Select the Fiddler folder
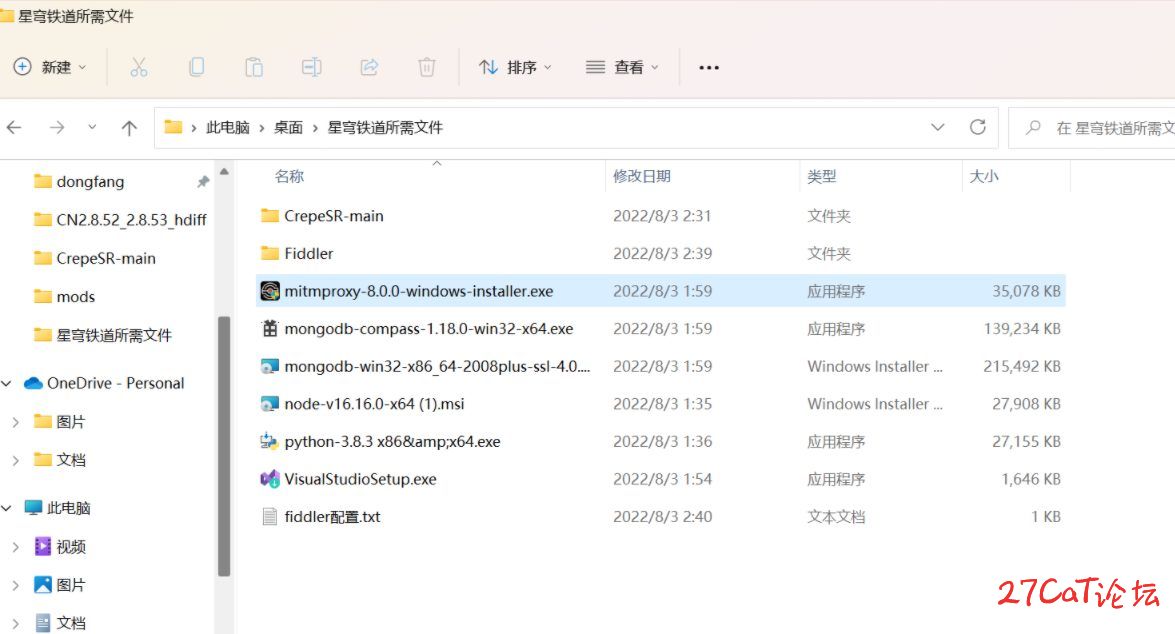This screenshot has width=1175, height=634. coord(660,253)
